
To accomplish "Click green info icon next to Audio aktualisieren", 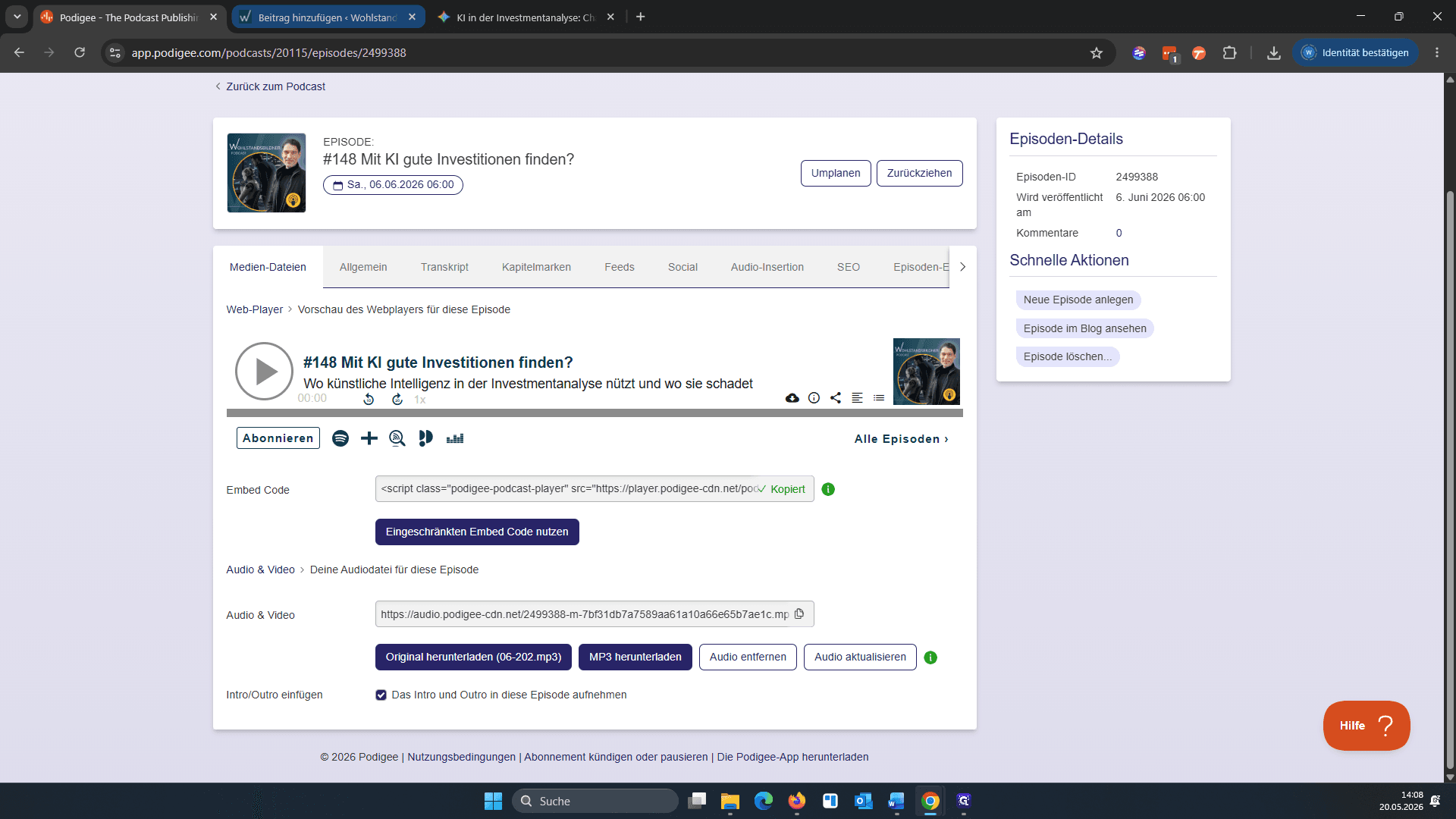I will pyautogui.click(x=930, y=657).
